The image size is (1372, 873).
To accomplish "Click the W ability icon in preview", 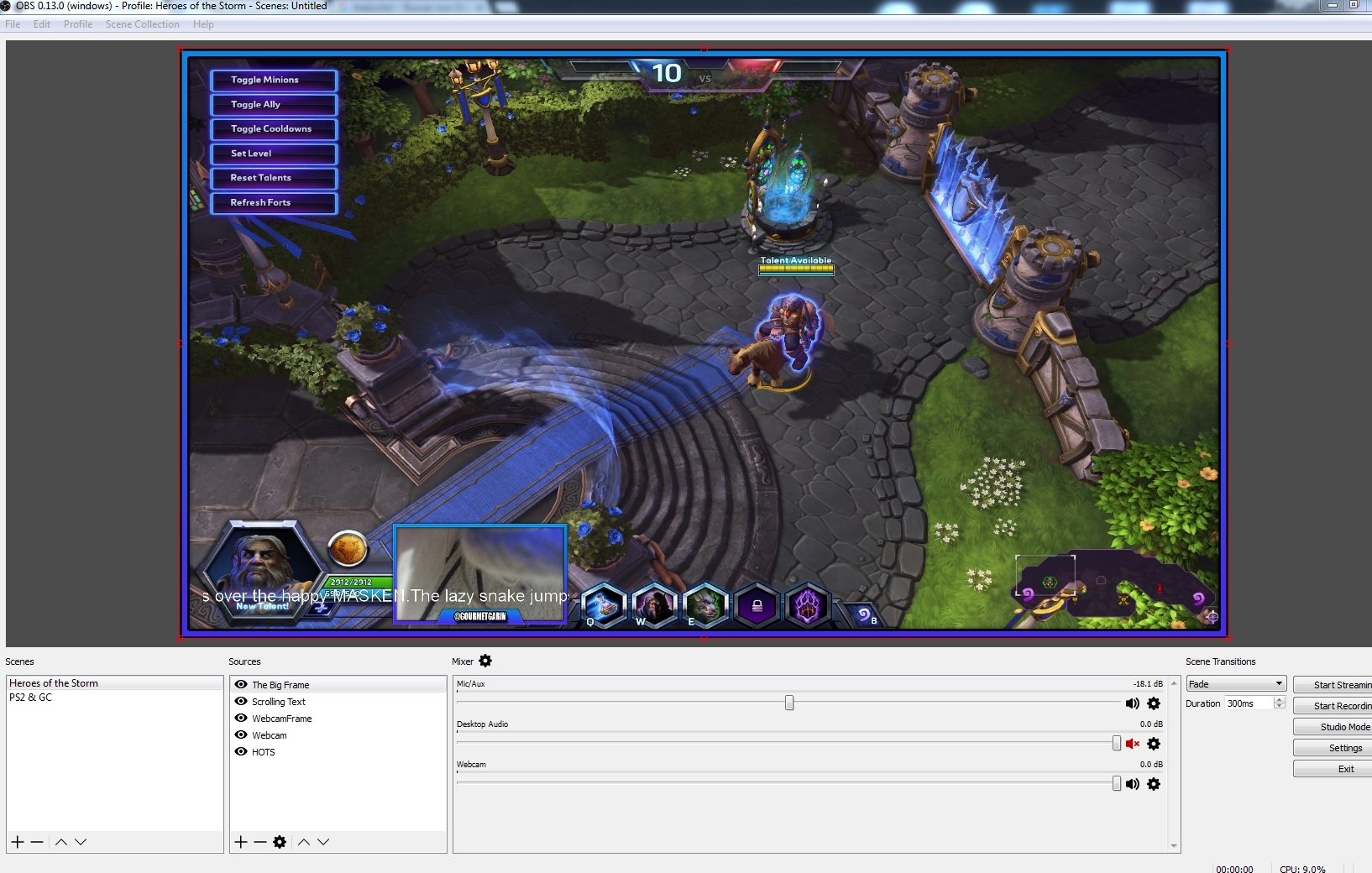I will (x=655, y=605).
